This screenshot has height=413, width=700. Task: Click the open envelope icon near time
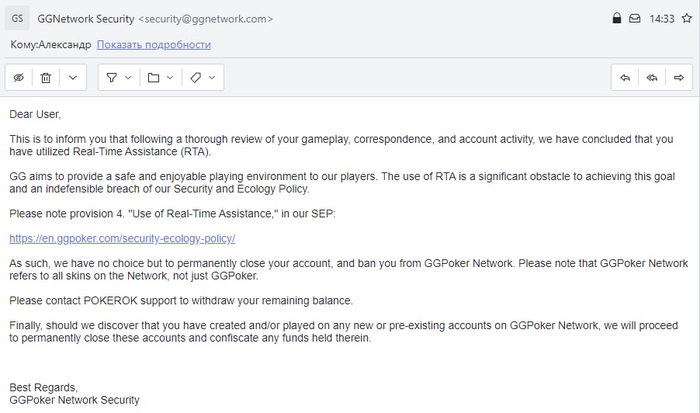634,18
